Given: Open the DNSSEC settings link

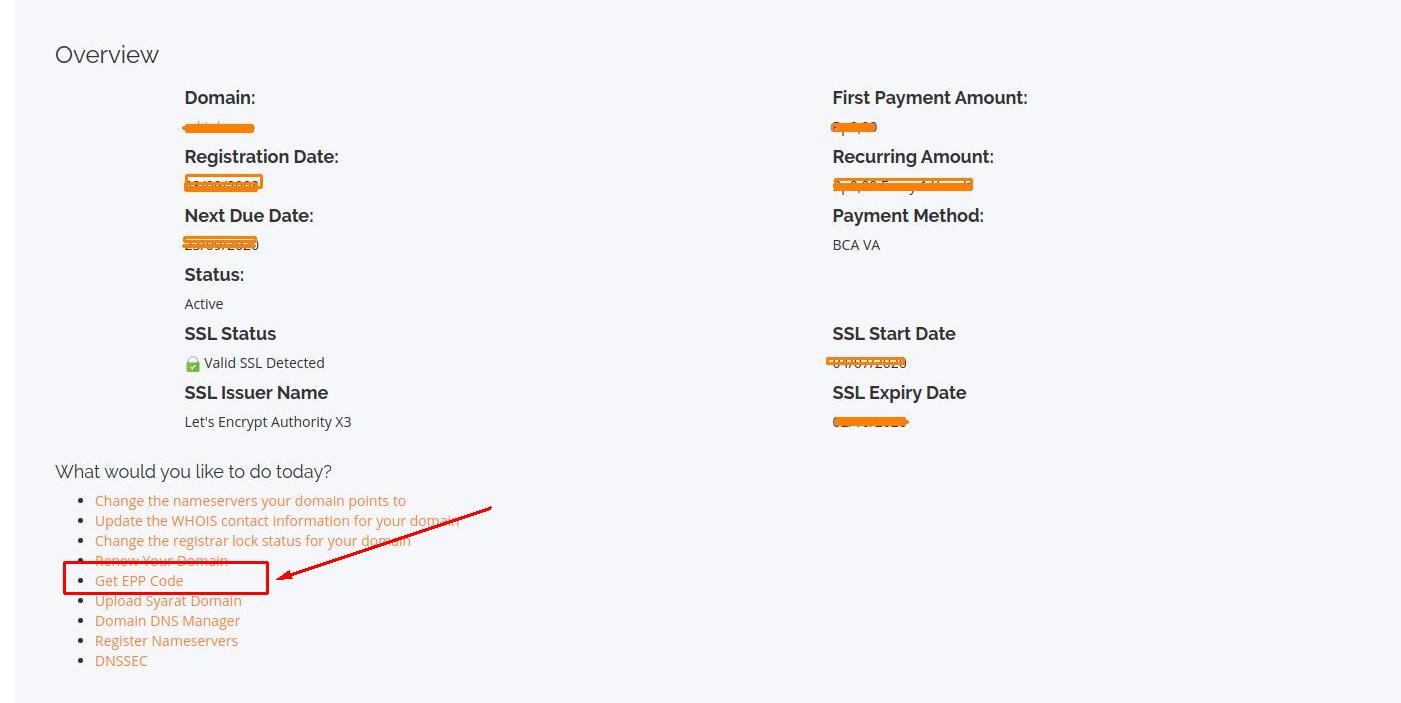Looking at the screenshot, I should (x=121, y=661).
